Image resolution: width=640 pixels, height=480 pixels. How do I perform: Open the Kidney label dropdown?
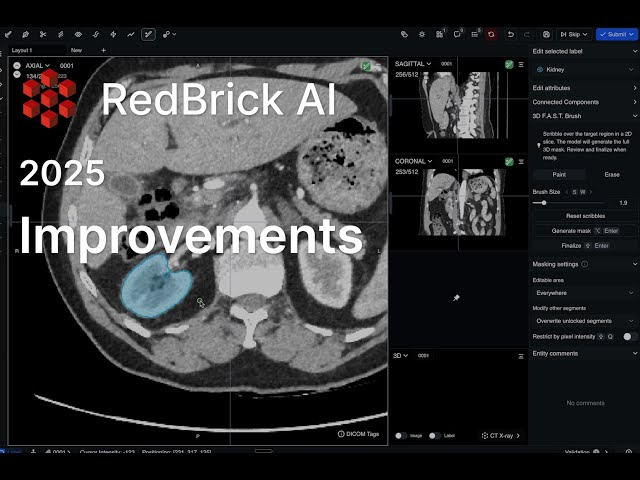(x=584, y=69)
